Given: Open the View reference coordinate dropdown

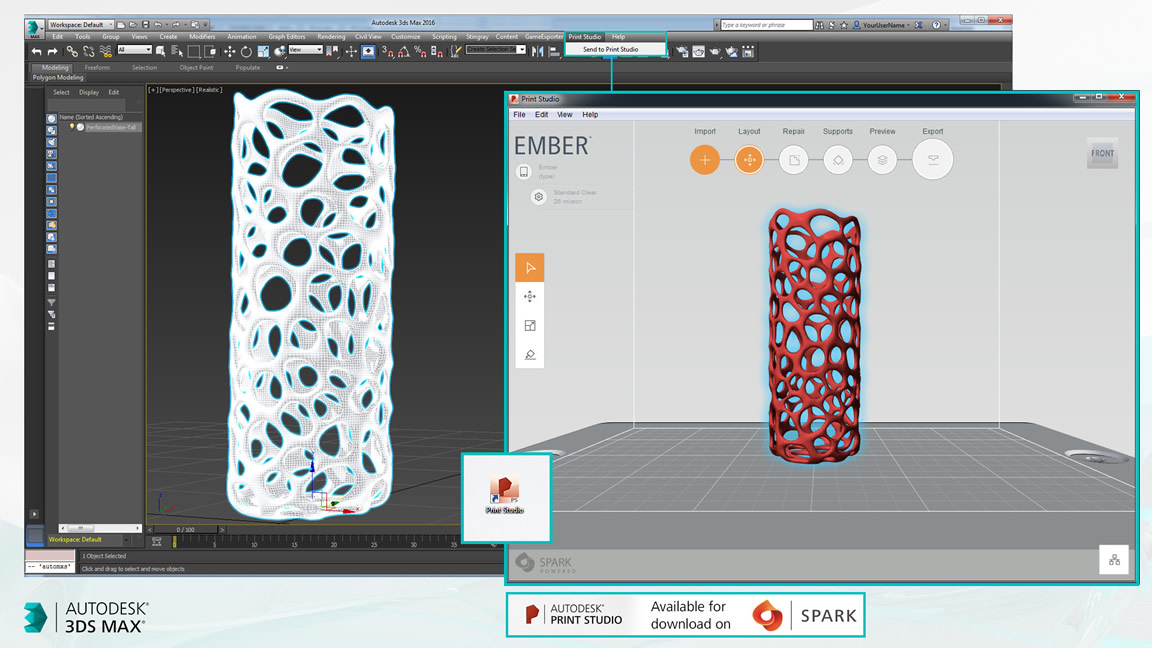Looking at the screenshot, I should (306, 50).
